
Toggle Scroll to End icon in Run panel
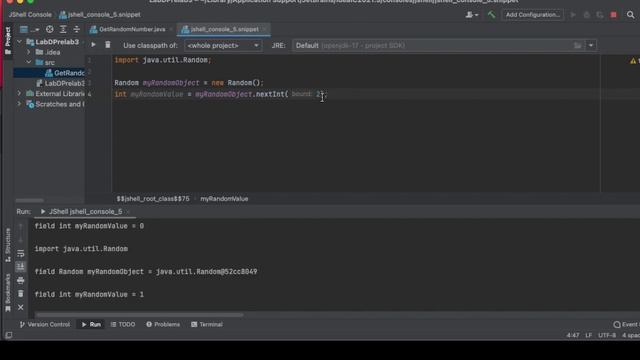click(21, 267)
